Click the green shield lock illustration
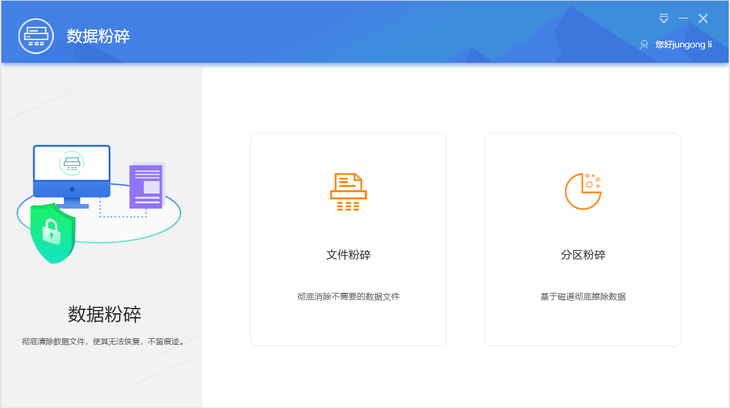 coord(53,233)
